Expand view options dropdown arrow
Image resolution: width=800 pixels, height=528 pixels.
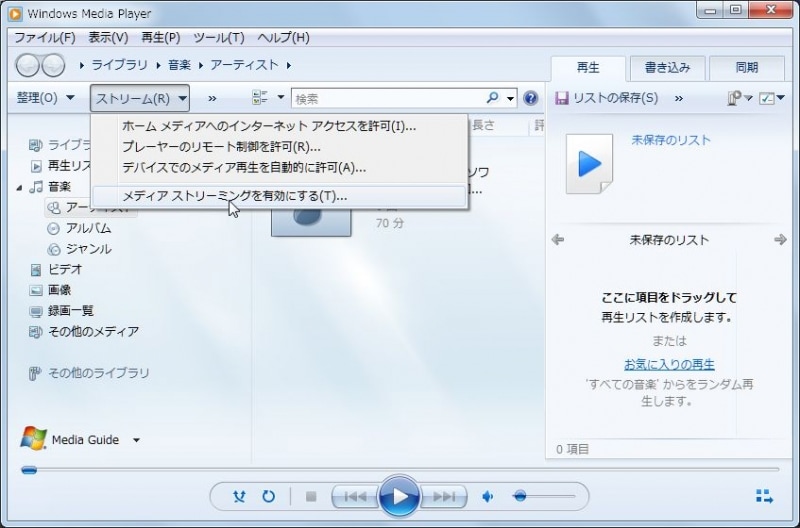pos(281,97)
